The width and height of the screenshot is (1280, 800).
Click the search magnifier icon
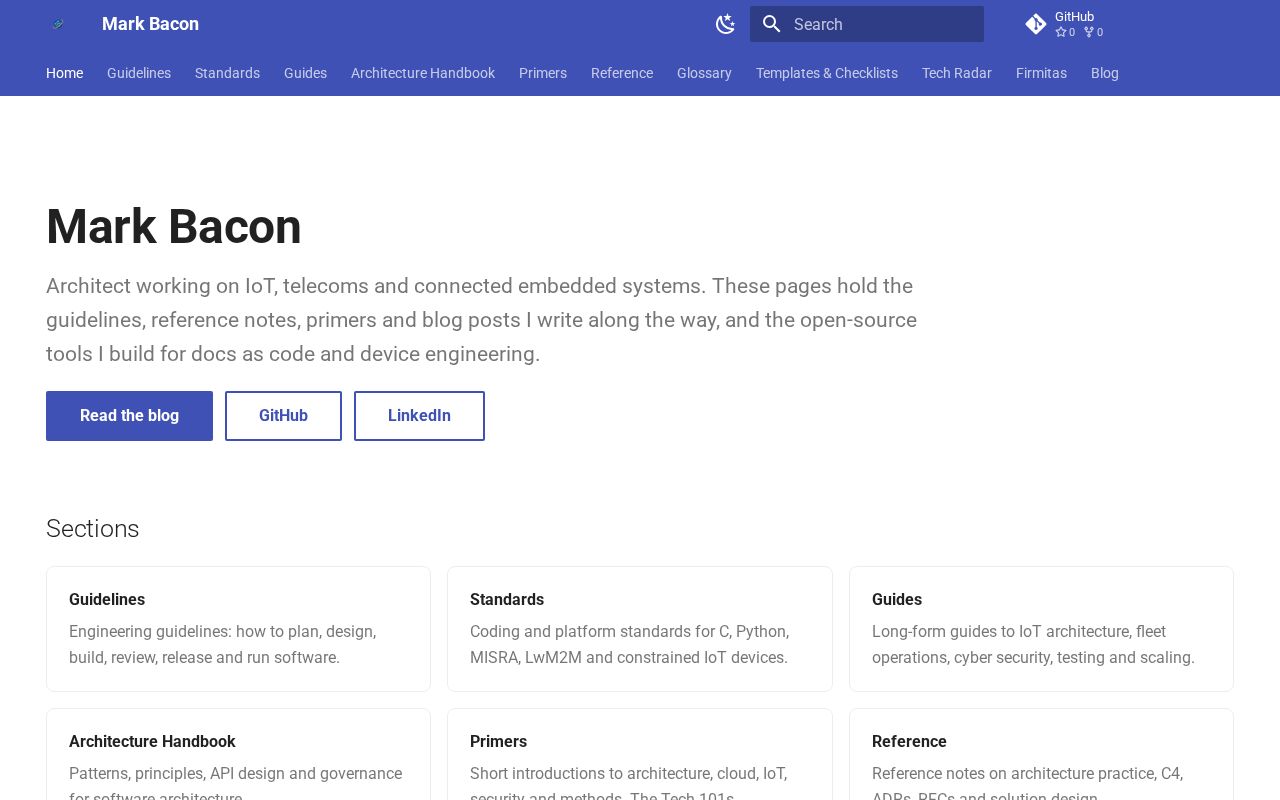[x=771, y=24]
